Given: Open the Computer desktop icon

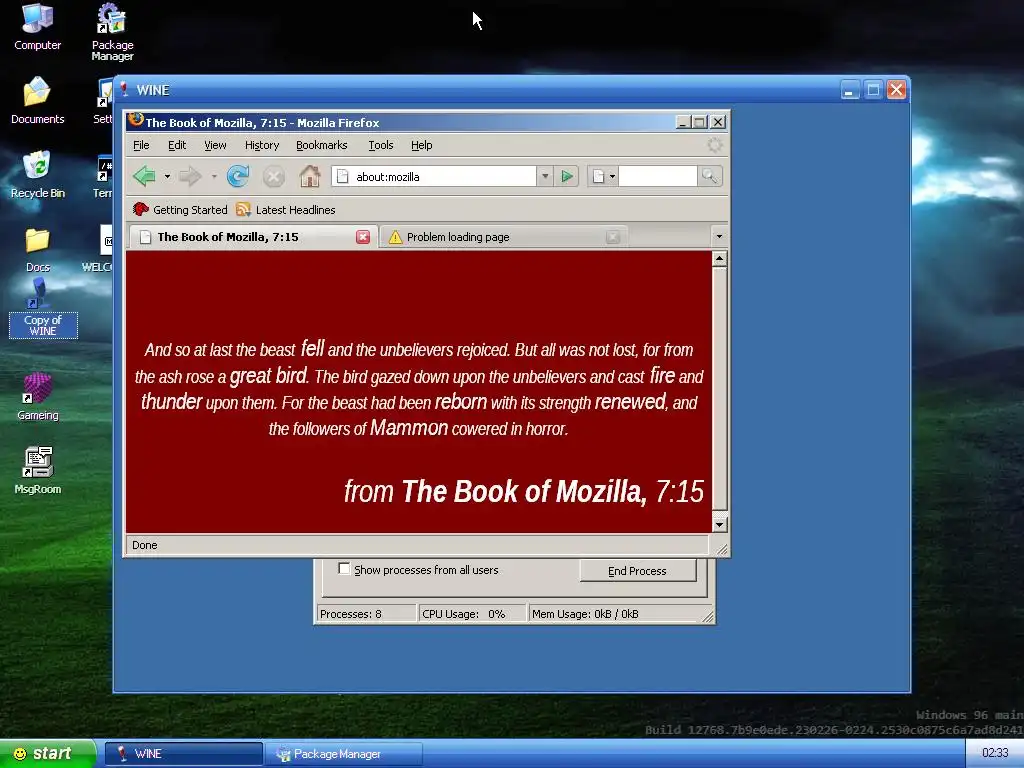Looking at the screenshot, I should (37, 27).
